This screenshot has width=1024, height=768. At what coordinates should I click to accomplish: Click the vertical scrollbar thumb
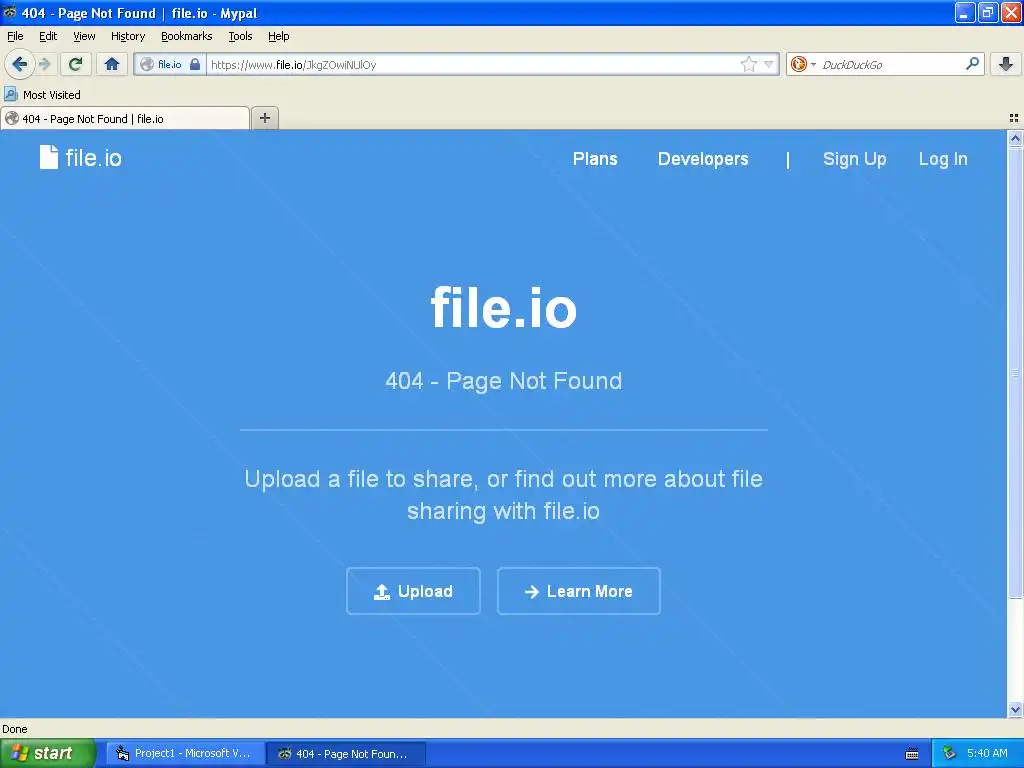point(1015,372)
